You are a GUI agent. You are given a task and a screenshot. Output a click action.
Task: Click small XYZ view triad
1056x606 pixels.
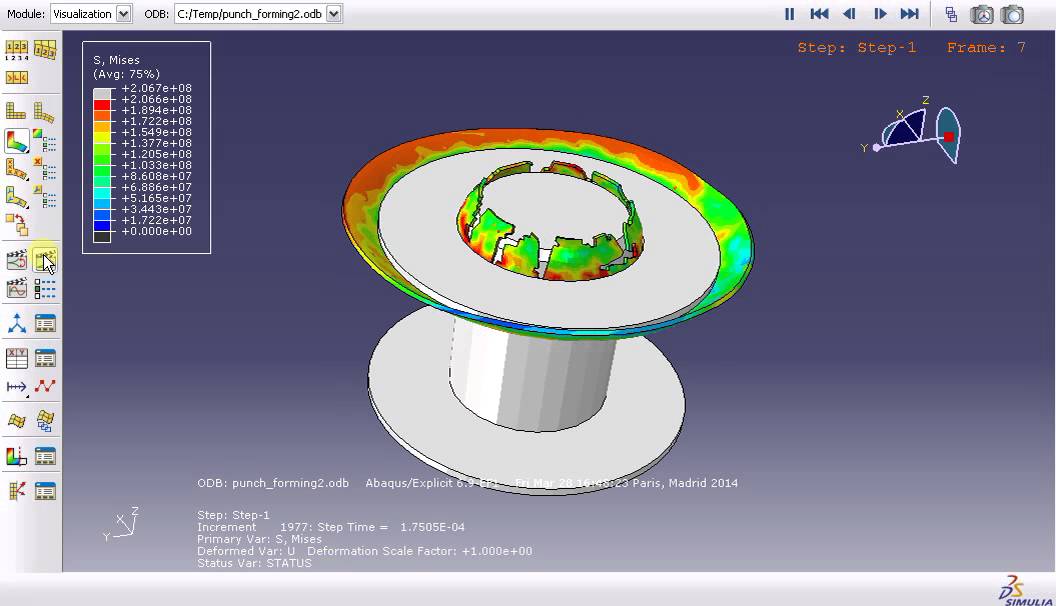[x=121, y=524]
